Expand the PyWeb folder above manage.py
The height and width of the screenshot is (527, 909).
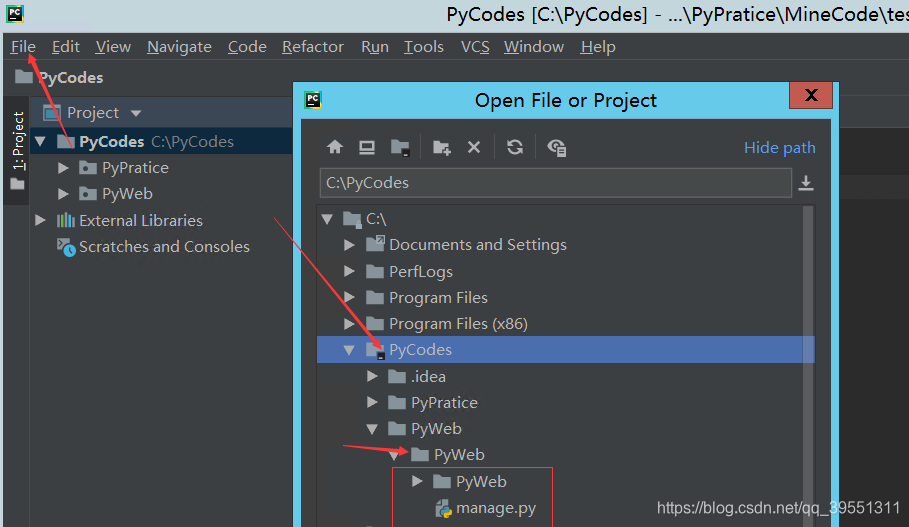[417, 481]
